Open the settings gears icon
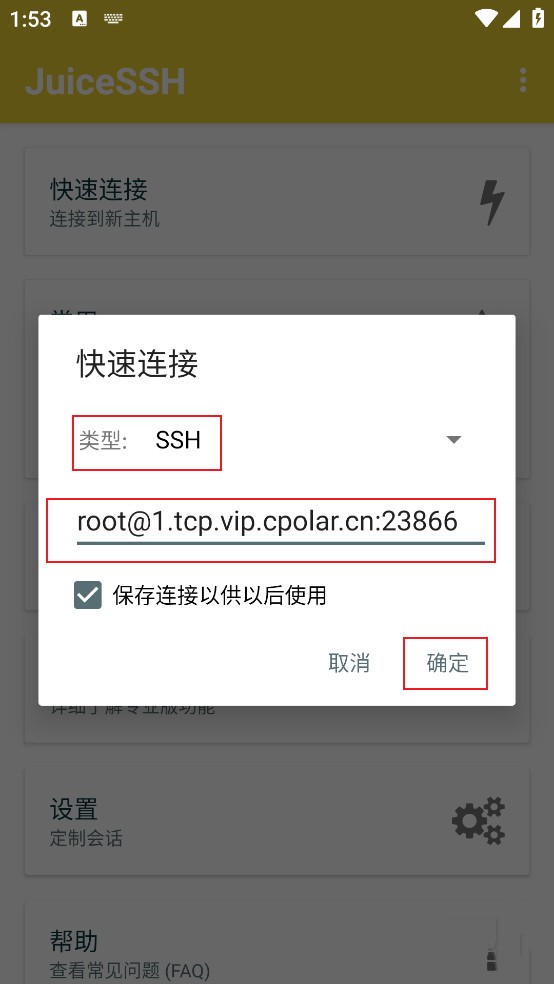 click(x=479, y=821)
